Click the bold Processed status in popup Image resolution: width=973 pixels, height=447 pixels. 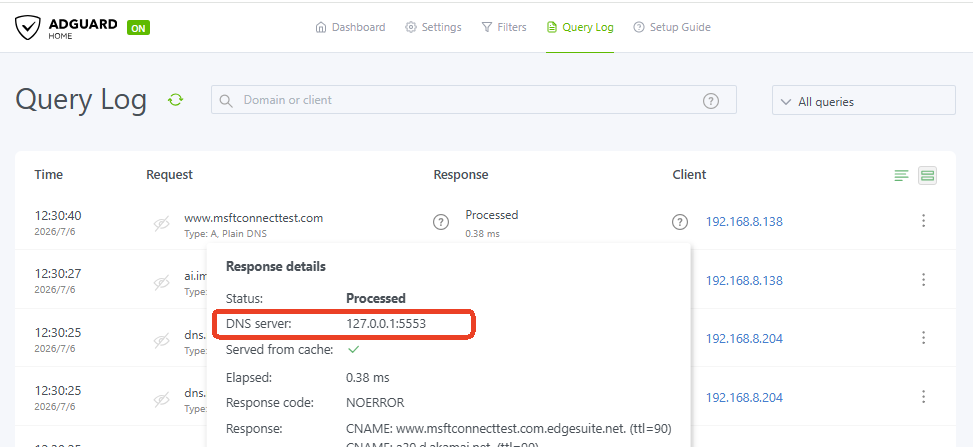click(x=375, y=299)
